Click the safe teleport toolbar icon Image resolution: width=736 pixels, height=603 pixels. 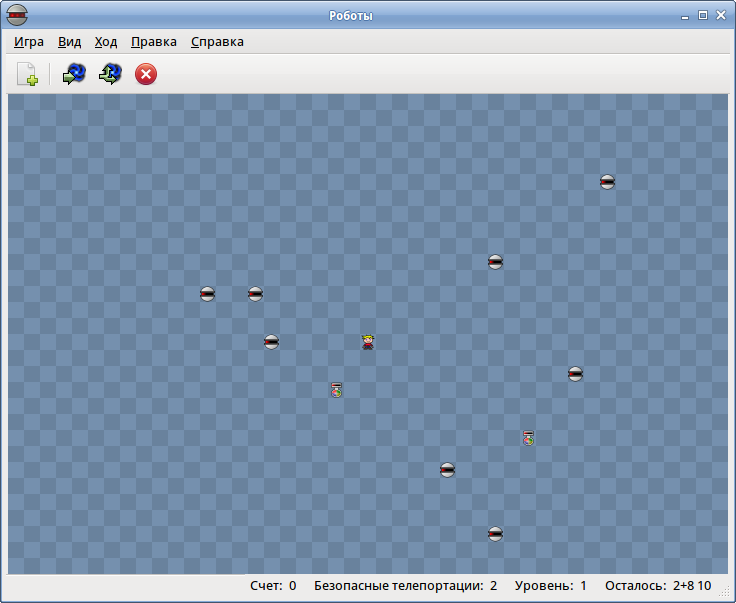[110, 74]
